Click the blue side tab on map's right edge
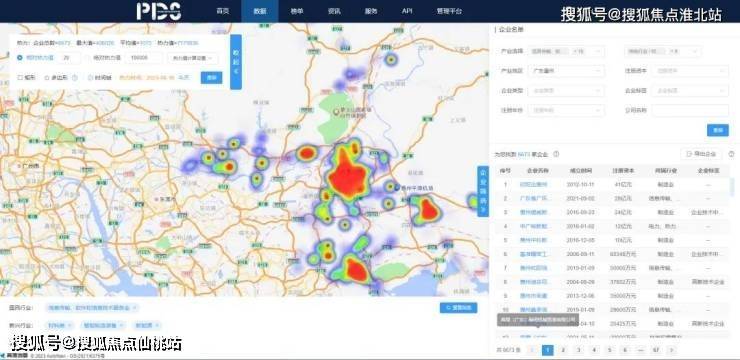The width and height of the screenshot is (740, 360). point(482,191)
